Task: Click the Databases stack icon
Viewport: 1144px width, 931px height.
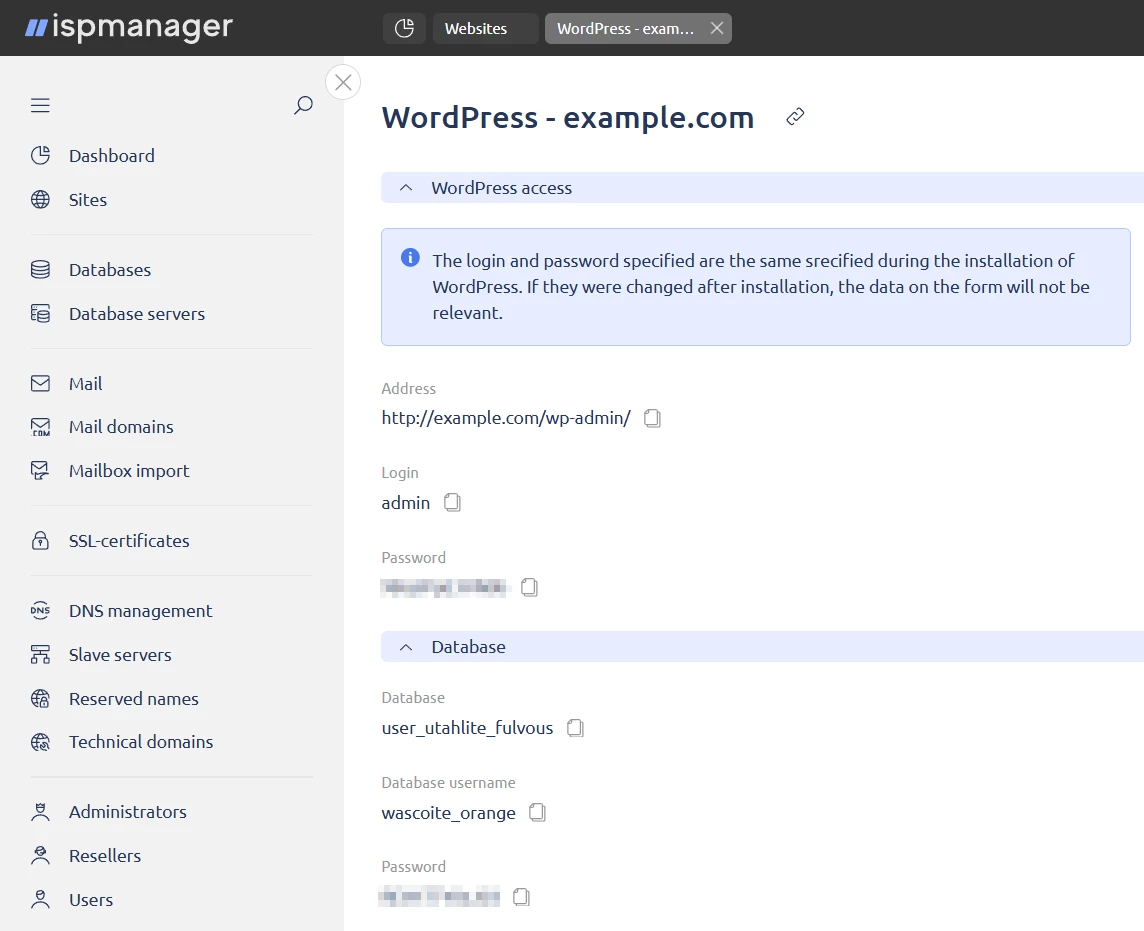Action: coord(41,270)
